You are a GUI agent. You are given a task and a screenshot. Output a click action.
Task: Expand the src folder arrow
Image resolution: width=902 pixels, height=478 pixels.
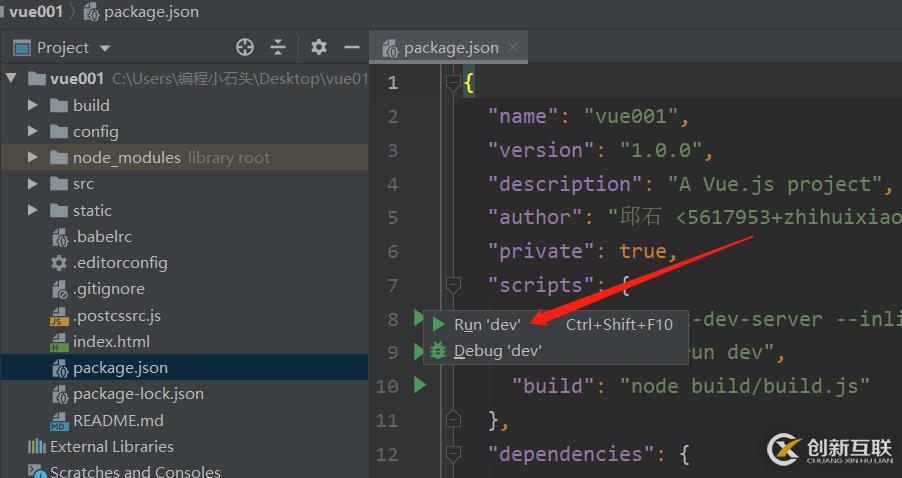(x=33, y=184)
